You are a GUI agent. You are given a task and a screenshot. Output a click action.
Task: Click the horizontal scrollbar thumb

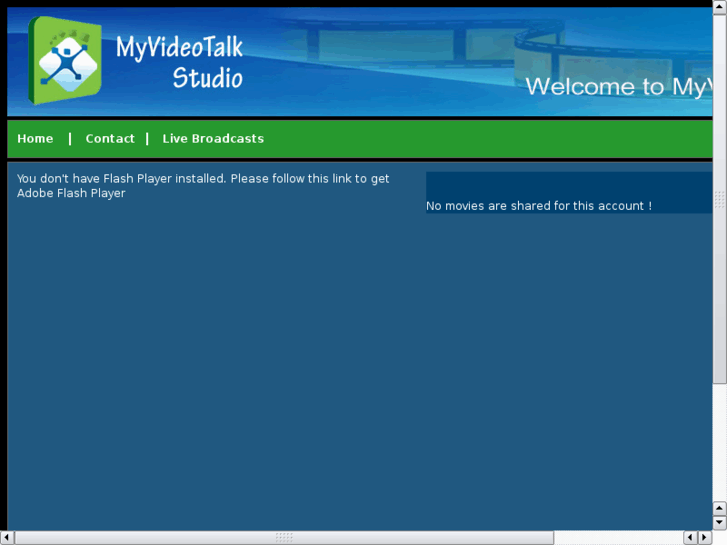click(284, 538)
